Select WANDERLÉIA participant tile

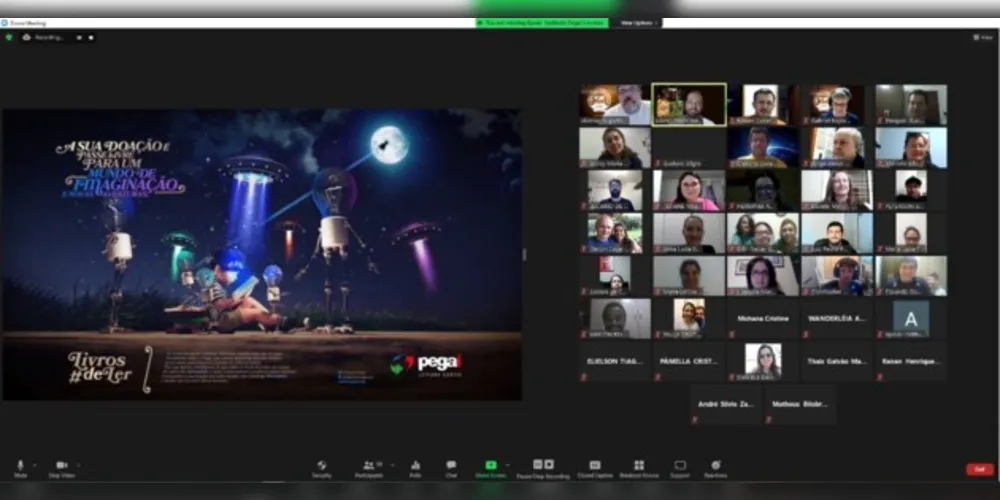click(x=837, y=318)
